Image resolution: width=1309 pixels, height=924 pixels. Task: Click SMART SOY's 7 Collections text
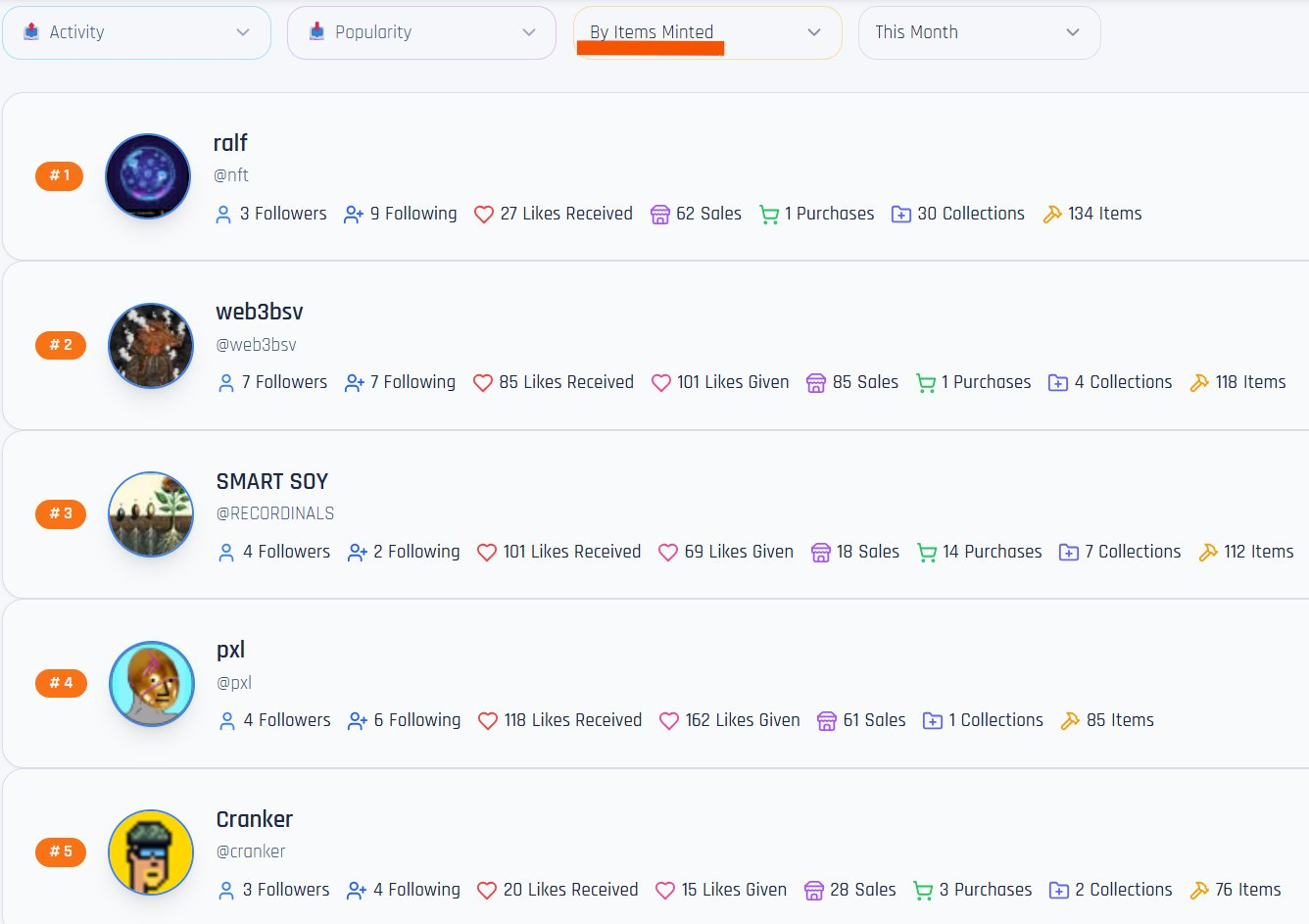[x=1133, y=552]
